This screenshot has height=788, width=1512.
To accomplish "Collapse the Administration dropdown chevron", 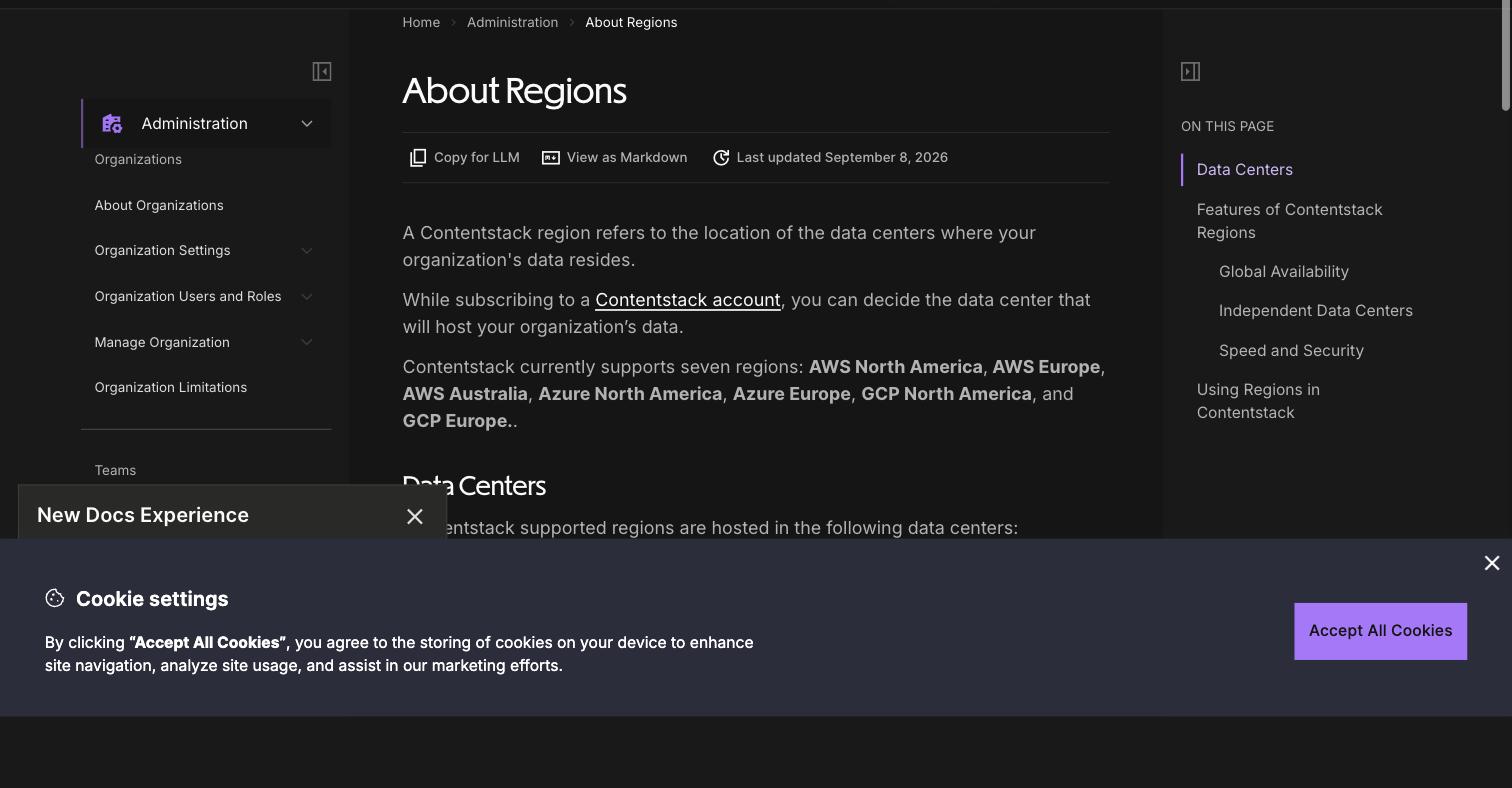I will (307, 124).
